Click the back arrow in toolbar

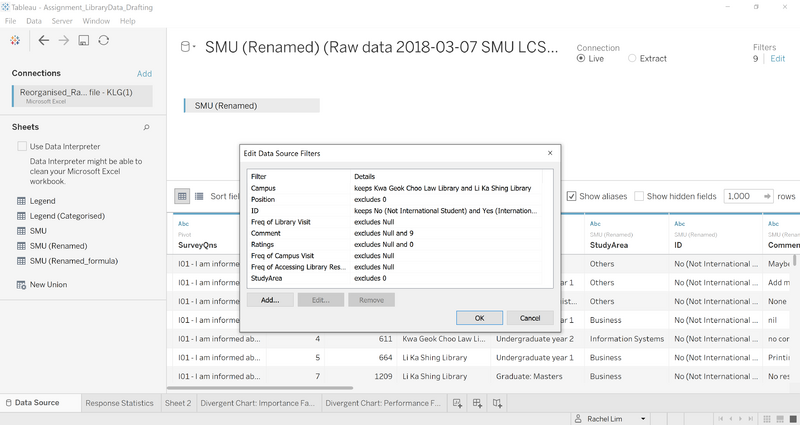44,40
